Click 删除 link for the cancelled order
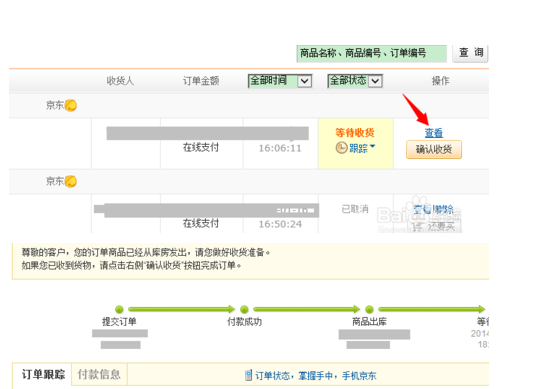The width and height of the screenshot is (533, 389). (444, 209)
